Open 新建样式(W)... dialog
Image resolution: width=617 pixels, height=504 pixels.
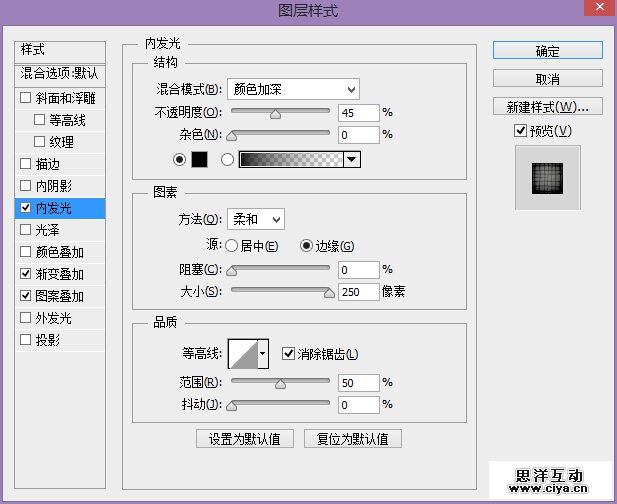point(547,106)
